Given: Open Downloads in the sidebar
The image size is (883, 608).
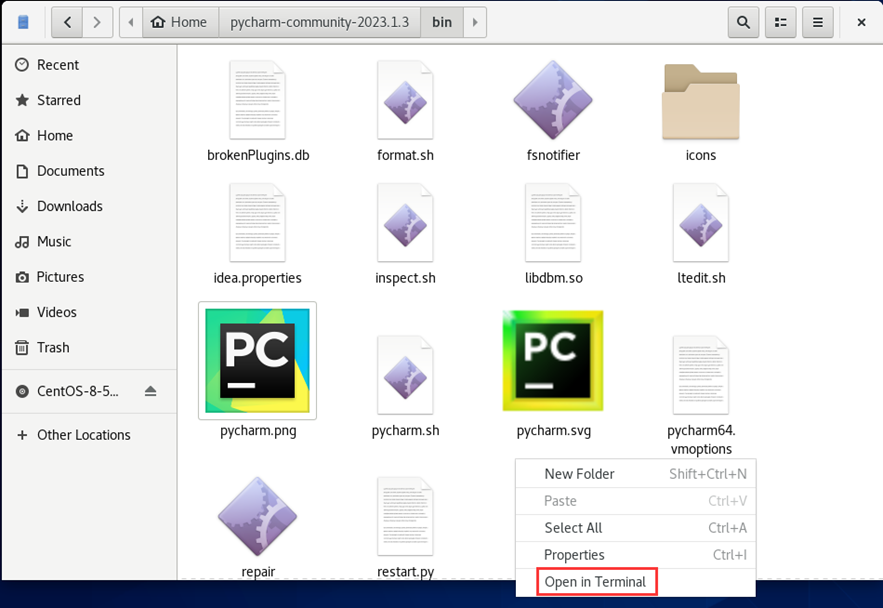Looking at the screenshot, I should (89, 206).
